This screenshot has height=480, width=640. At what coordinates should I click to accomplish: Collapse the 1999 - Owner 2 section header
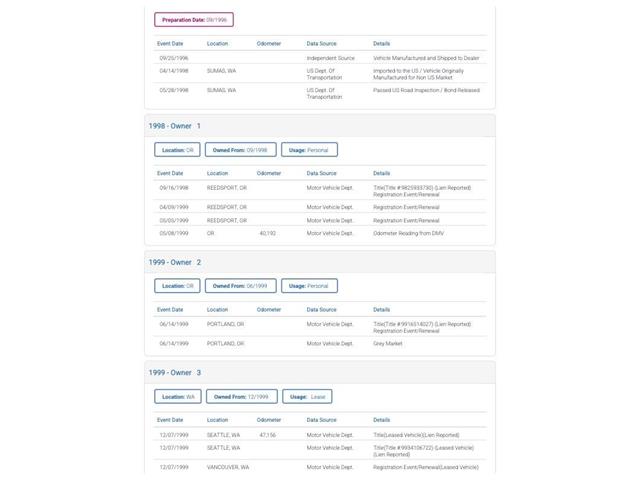320,262
